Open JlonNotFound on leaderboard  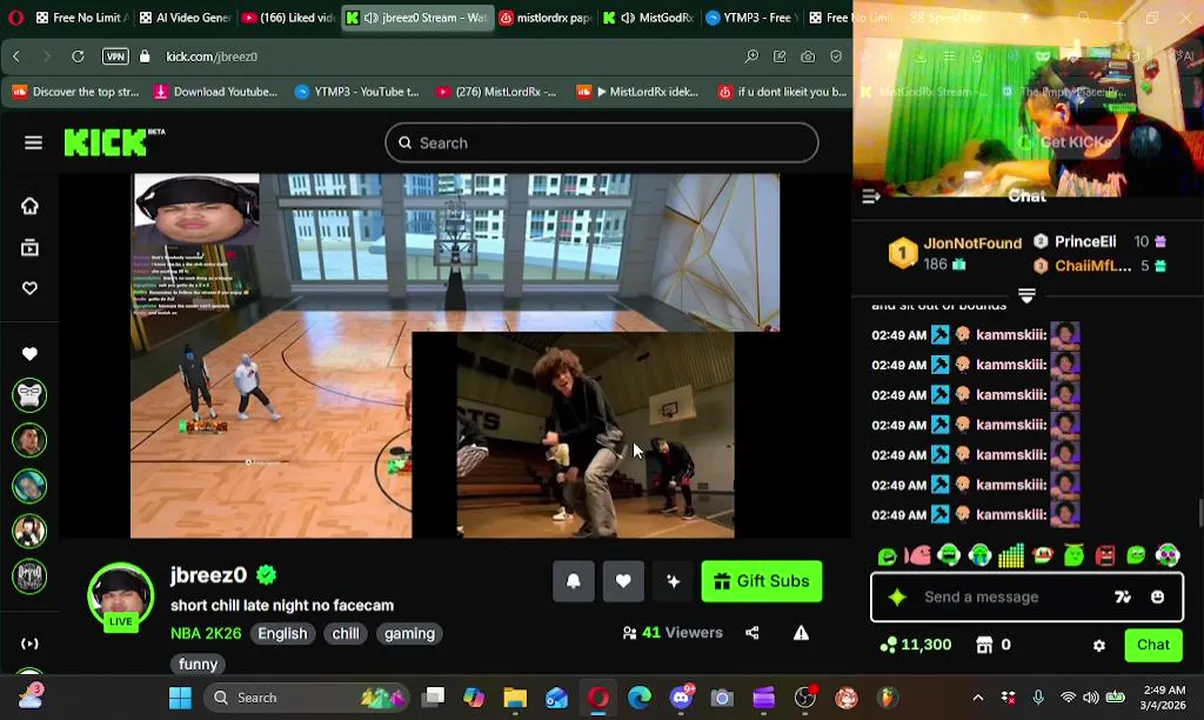972,243
